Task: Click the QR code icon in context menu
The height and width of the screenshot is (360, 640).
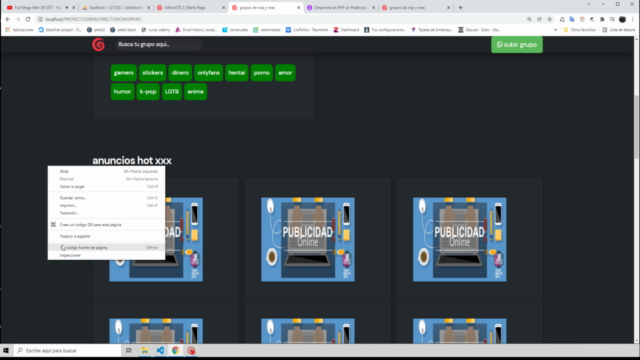Action: pyautogui.click(x=53, y=224)
